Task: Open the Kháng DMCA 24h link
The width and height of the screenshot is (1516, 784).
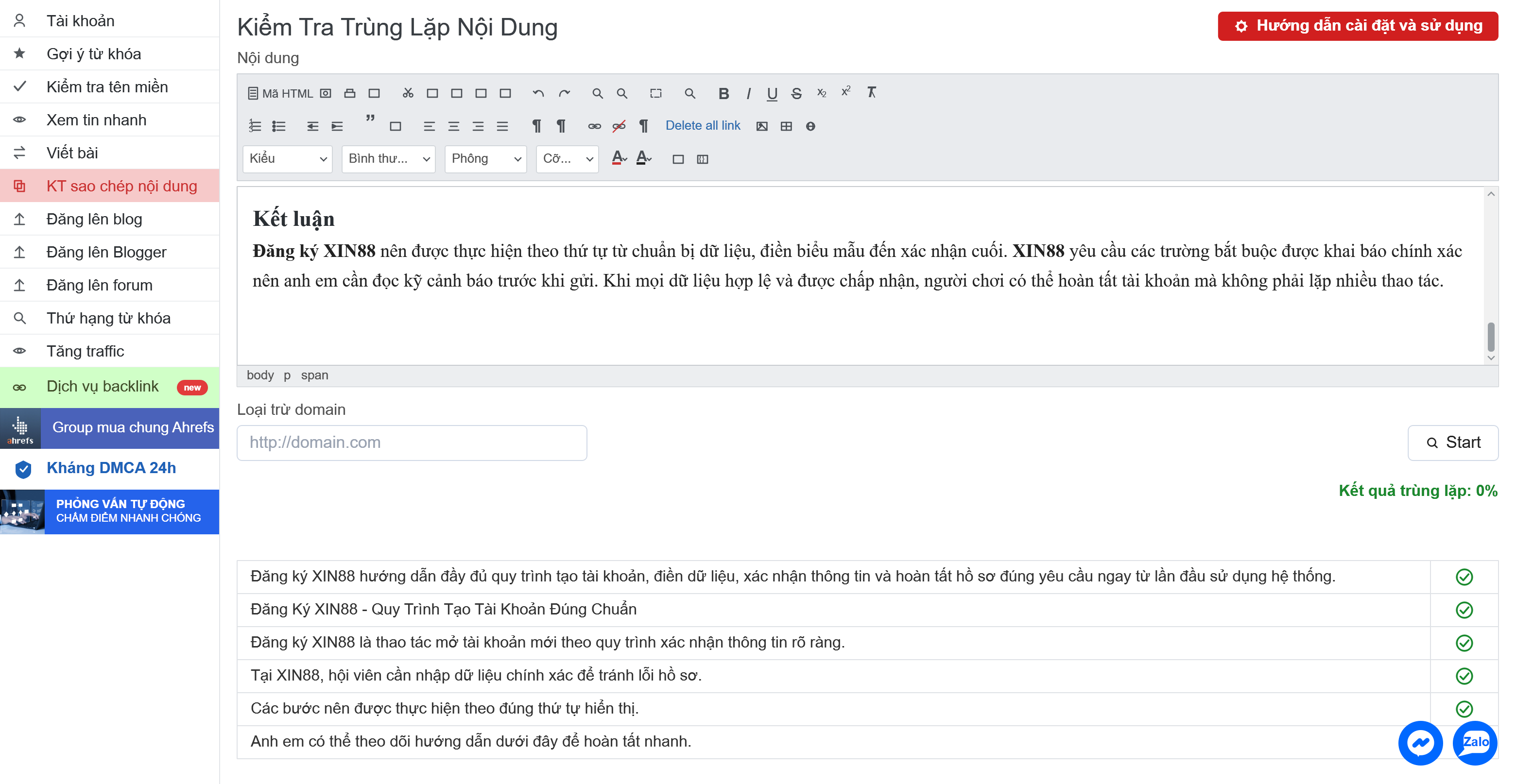Action: point(109,468)
